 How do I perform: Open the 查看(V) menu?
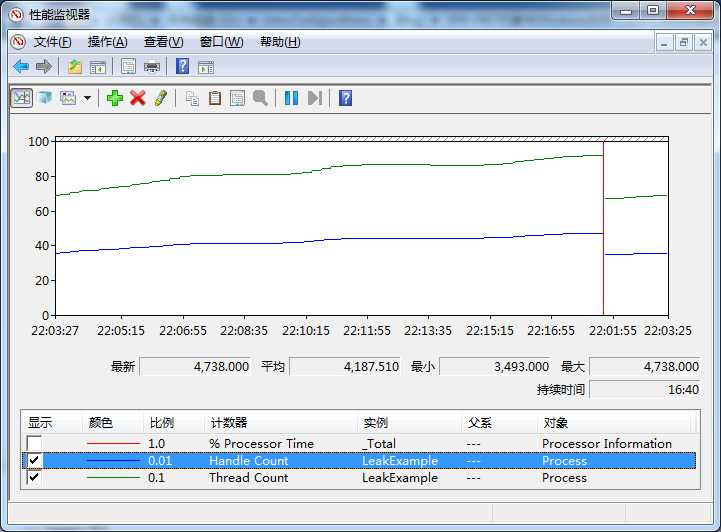(164, 42)
